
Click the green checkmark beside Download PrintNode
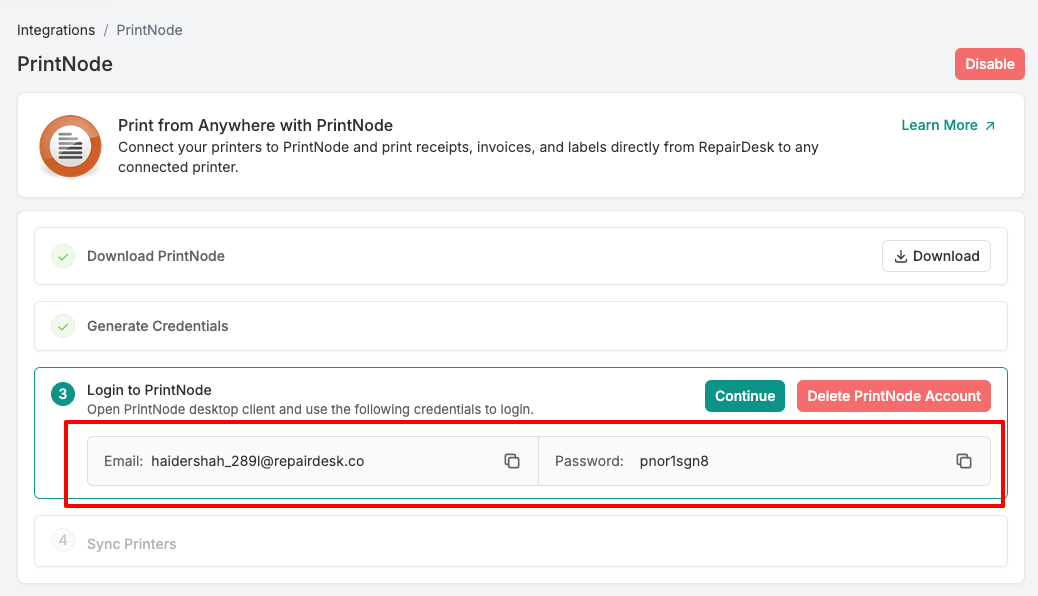click(63, 256)
